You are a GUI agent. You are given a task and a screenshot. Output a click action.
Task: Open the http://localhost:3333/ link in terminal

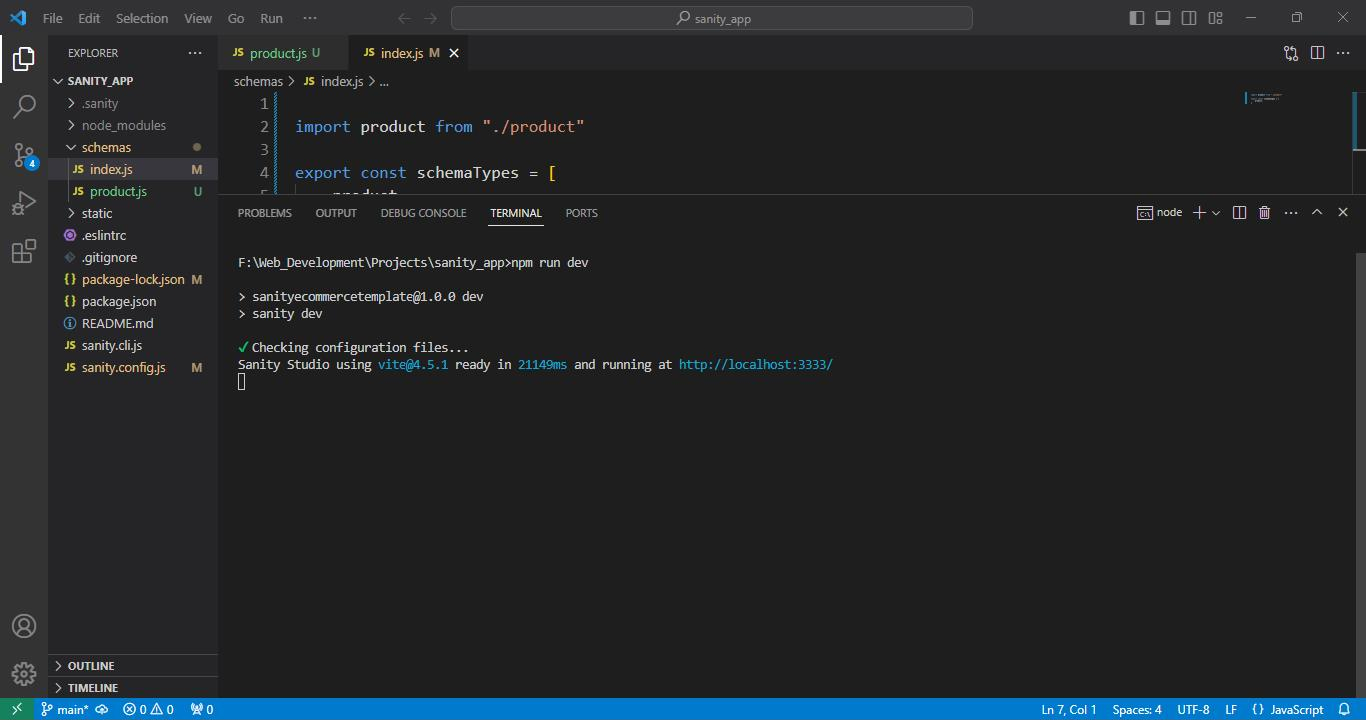755,365
